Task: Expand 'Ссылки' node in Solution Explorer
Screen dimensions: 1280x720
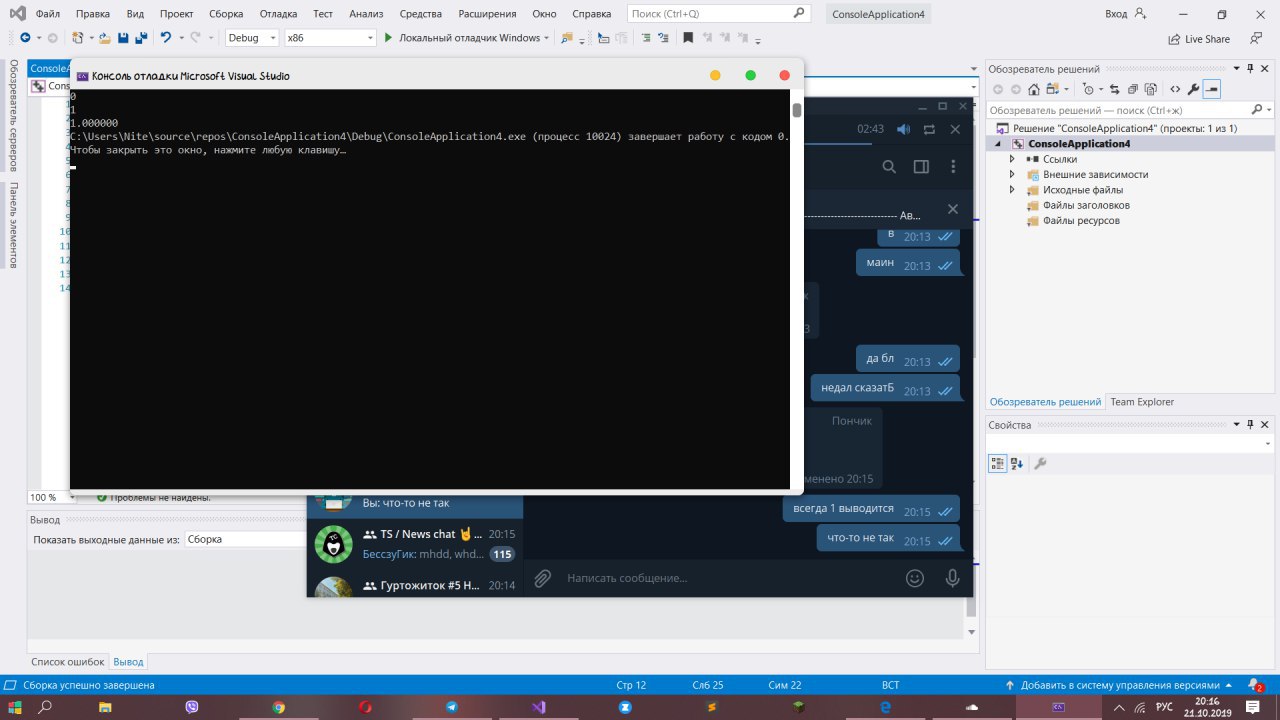Action: click(x=1012, y=159)
